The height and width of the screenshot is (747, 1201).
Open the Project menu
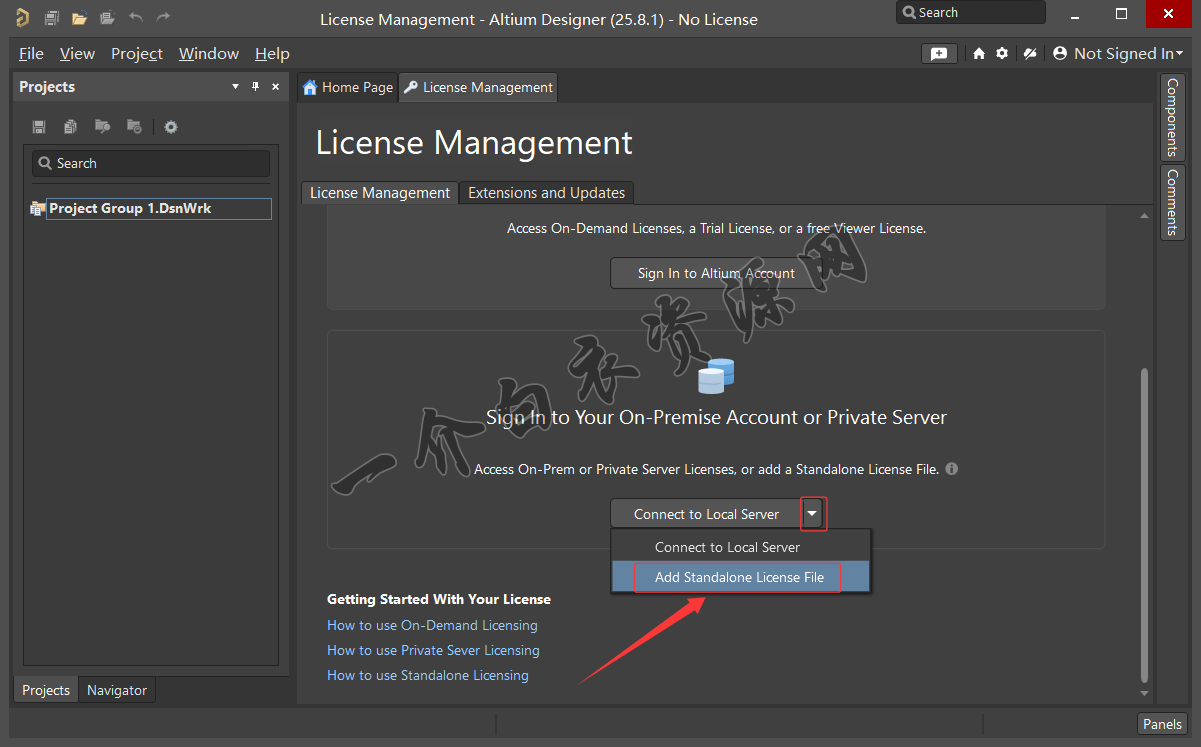click(137, 54)
